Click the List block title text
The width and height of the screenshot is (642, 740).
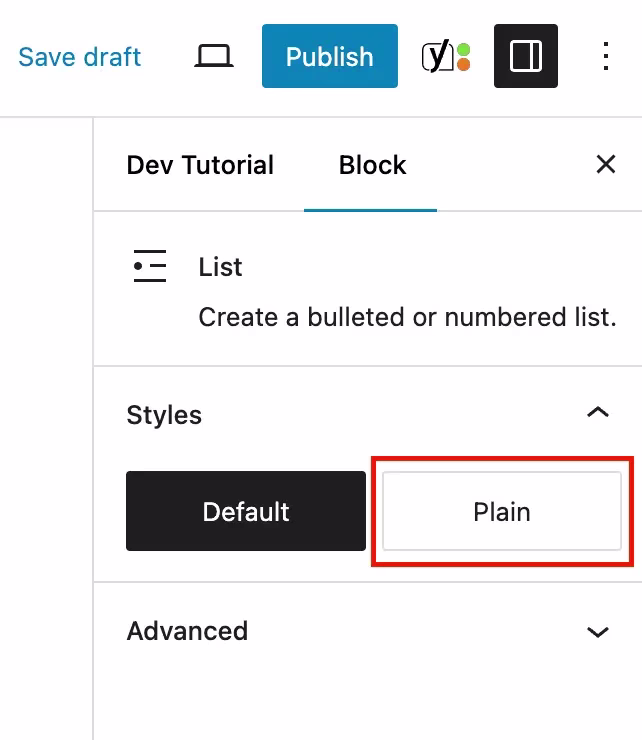[x=220, y=267]
